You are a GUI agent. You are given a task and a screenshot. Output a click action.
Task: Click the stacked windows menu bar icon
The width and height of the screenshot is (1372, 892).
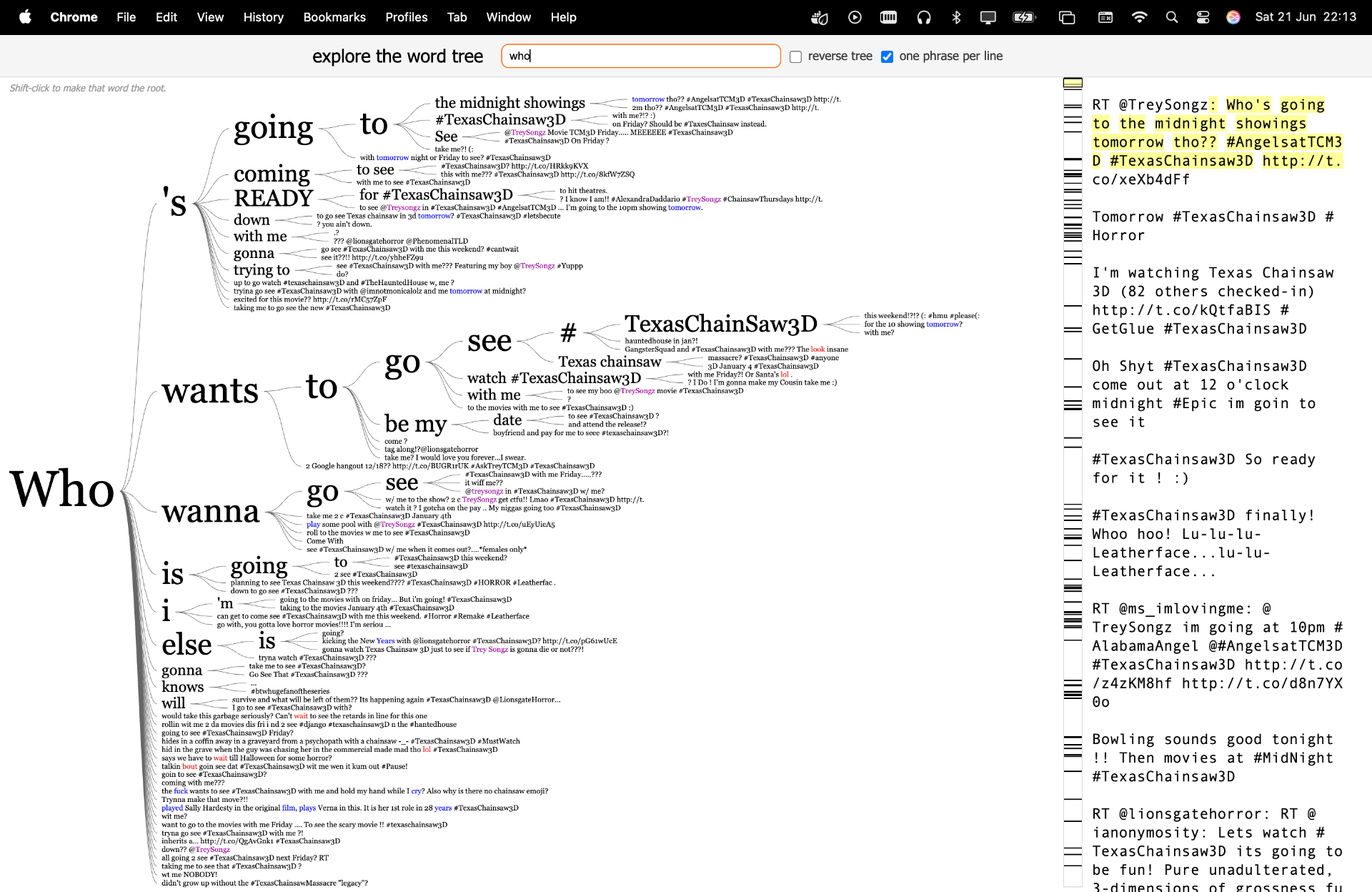click(x=1067, y=17)
